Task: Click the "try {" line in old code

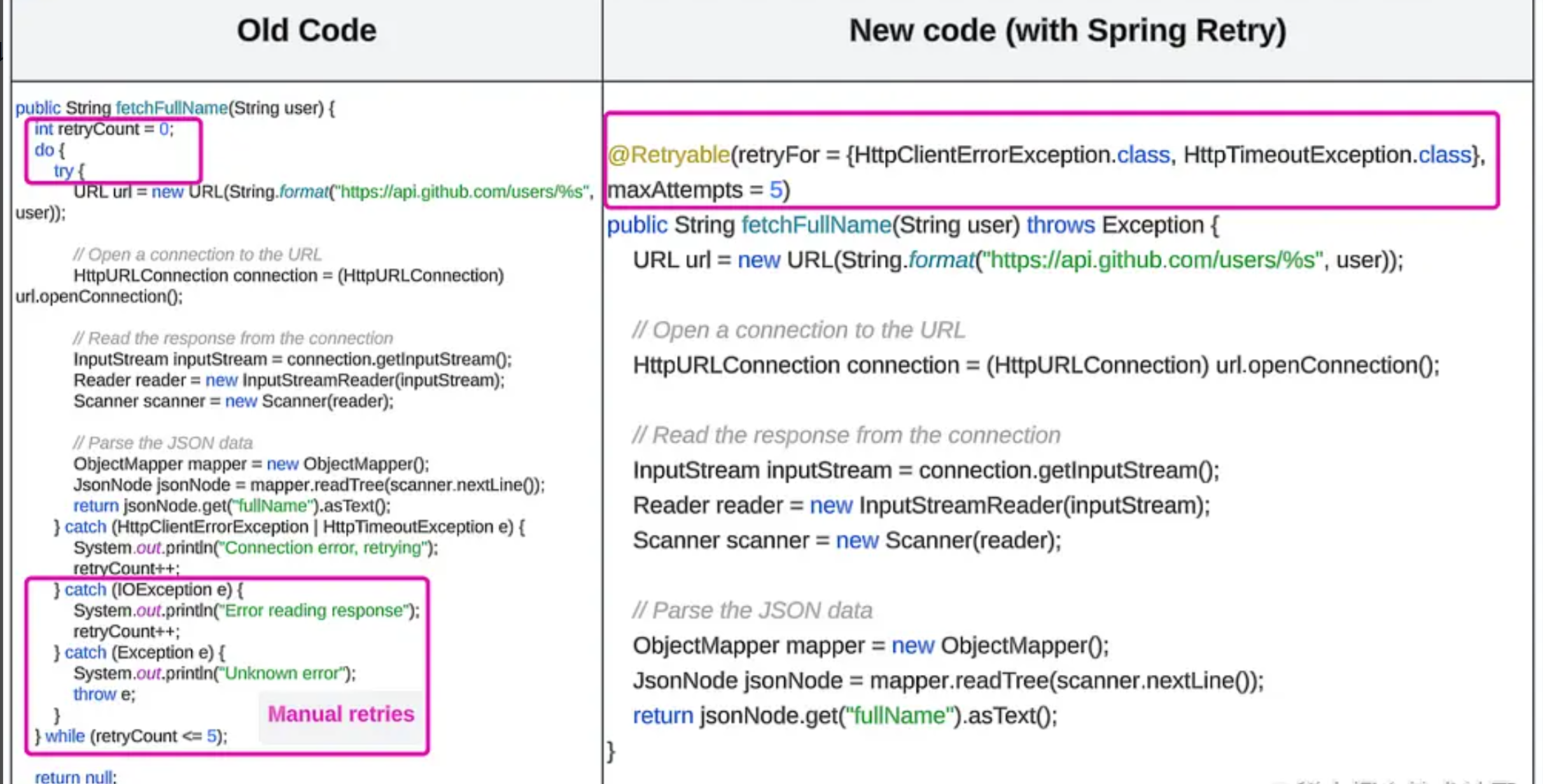Action: [69, 171]
